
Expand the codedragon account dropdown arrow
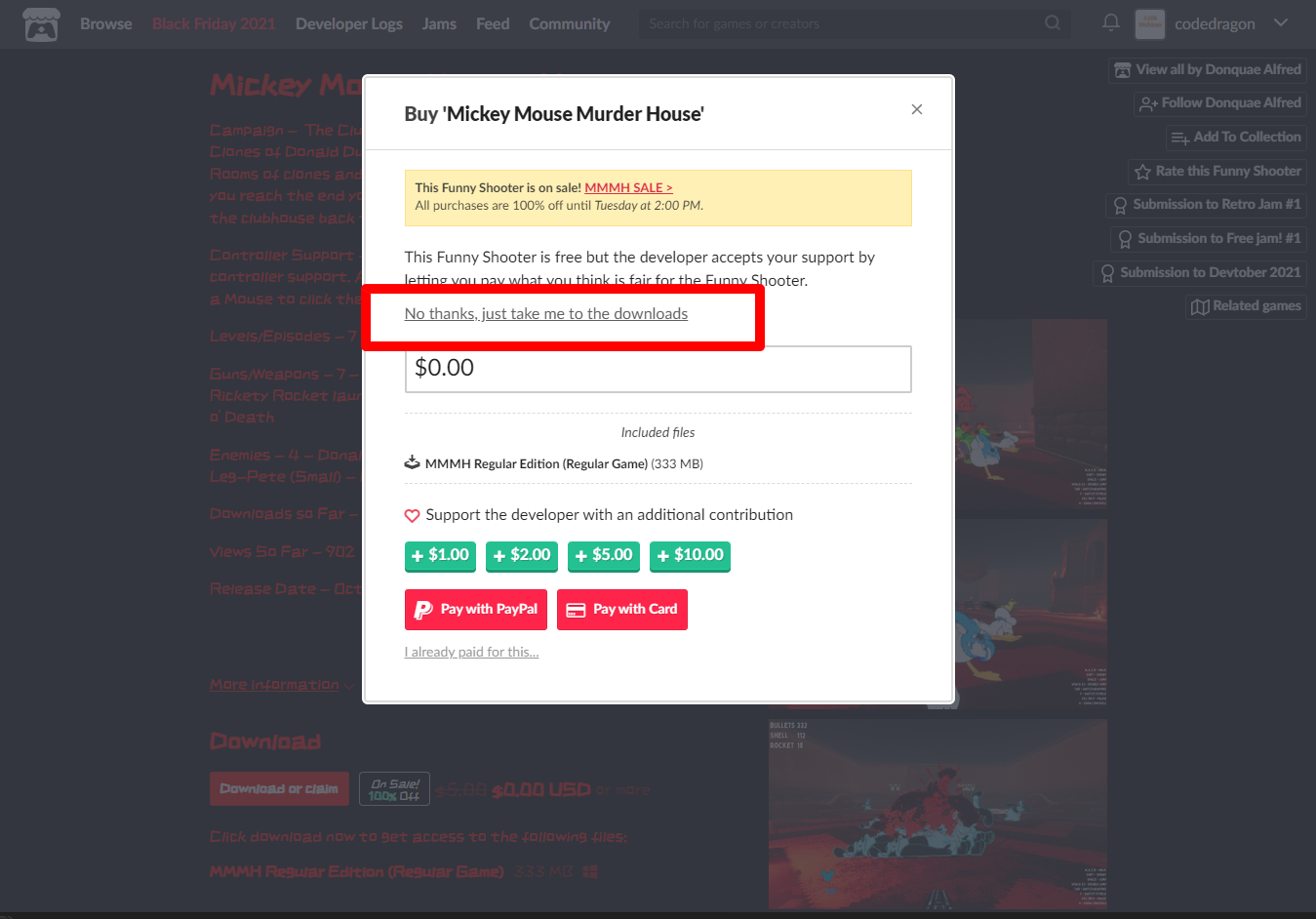(1281, 22)
